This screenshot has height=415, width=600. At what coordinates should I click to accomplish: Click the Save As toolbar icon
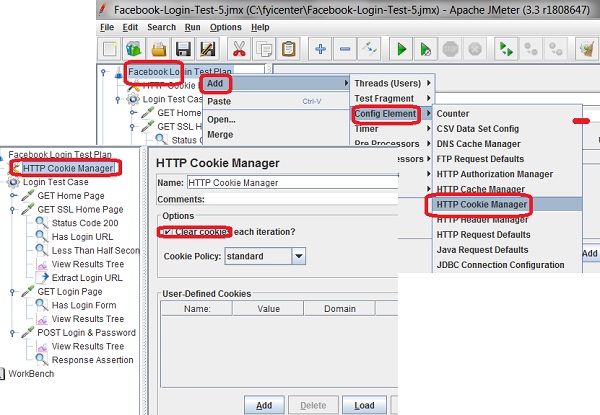pyautogui.click(x=207, y=49)
